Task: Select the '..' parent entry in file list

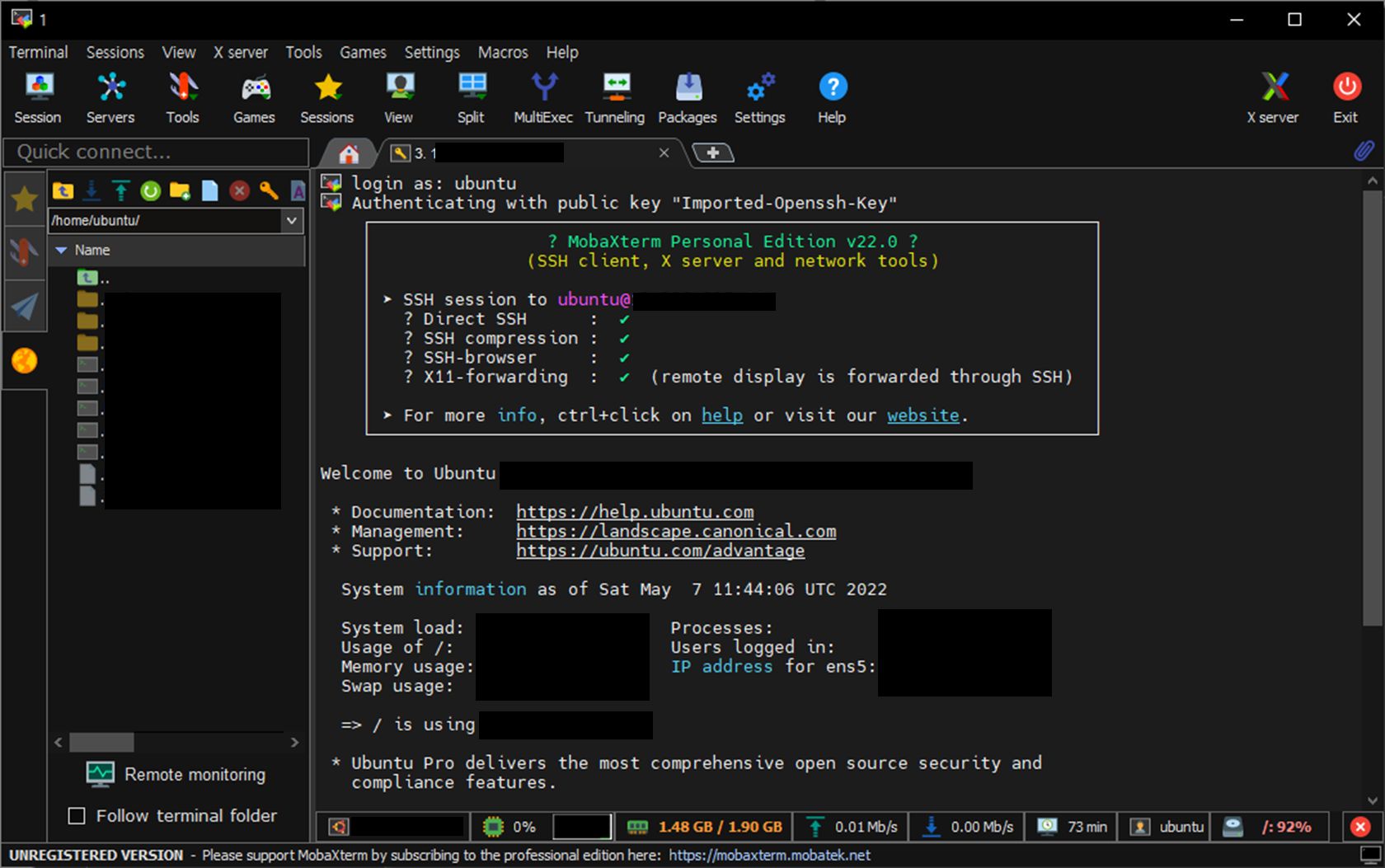Action: (x=93, y=279)
